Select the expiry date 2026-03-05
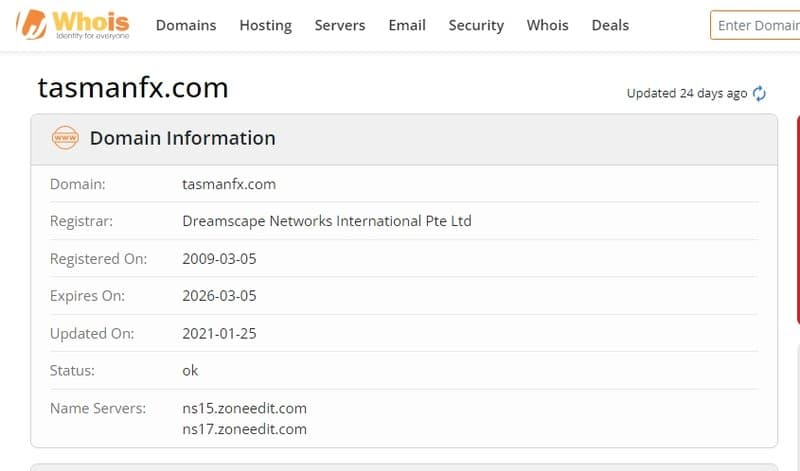This screenshot has width=800, height=471. (x=219, y=296)
